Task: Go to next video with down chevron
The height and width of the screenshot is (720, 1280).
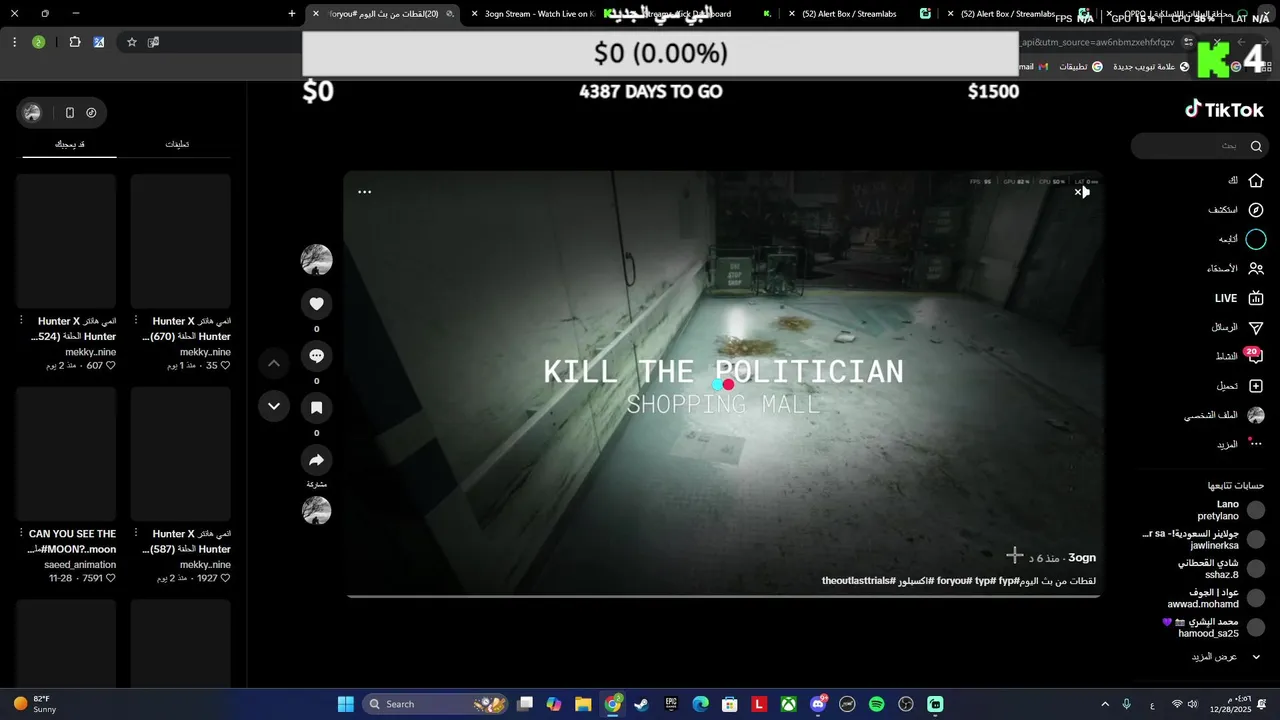Action: (274, 406)
